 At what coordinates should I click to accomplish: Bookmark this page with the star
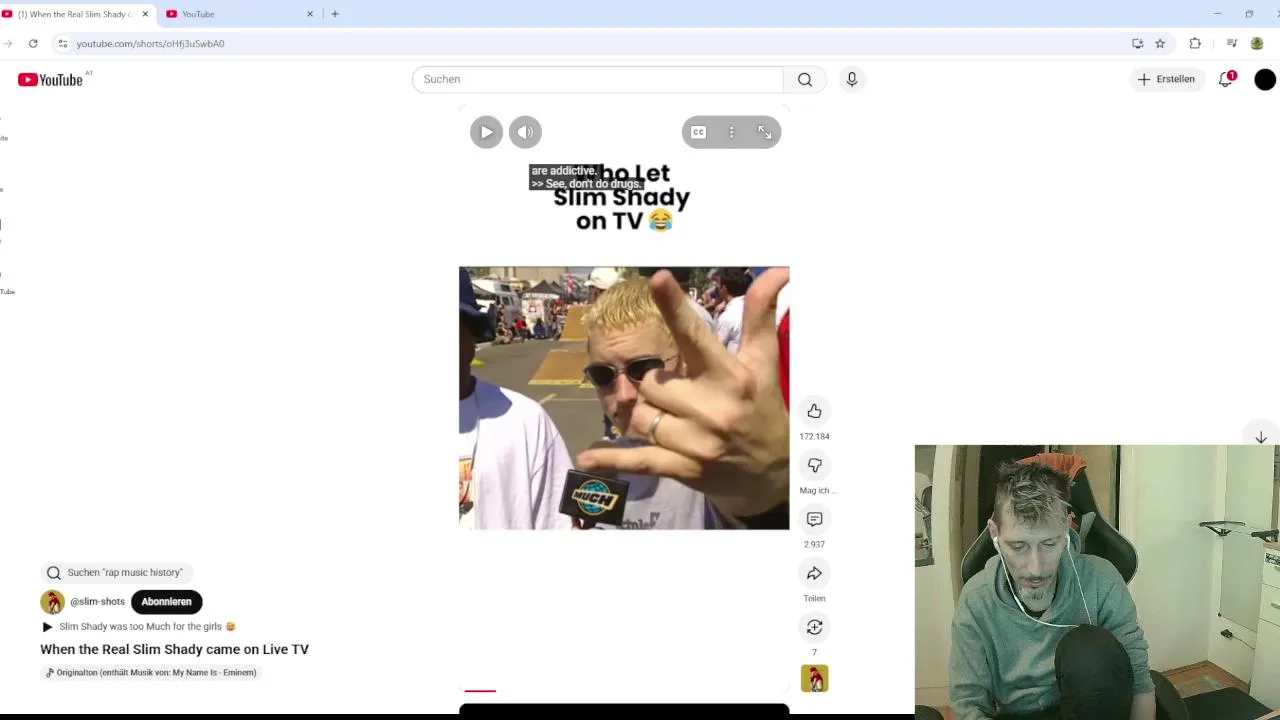coord(1160,44)
